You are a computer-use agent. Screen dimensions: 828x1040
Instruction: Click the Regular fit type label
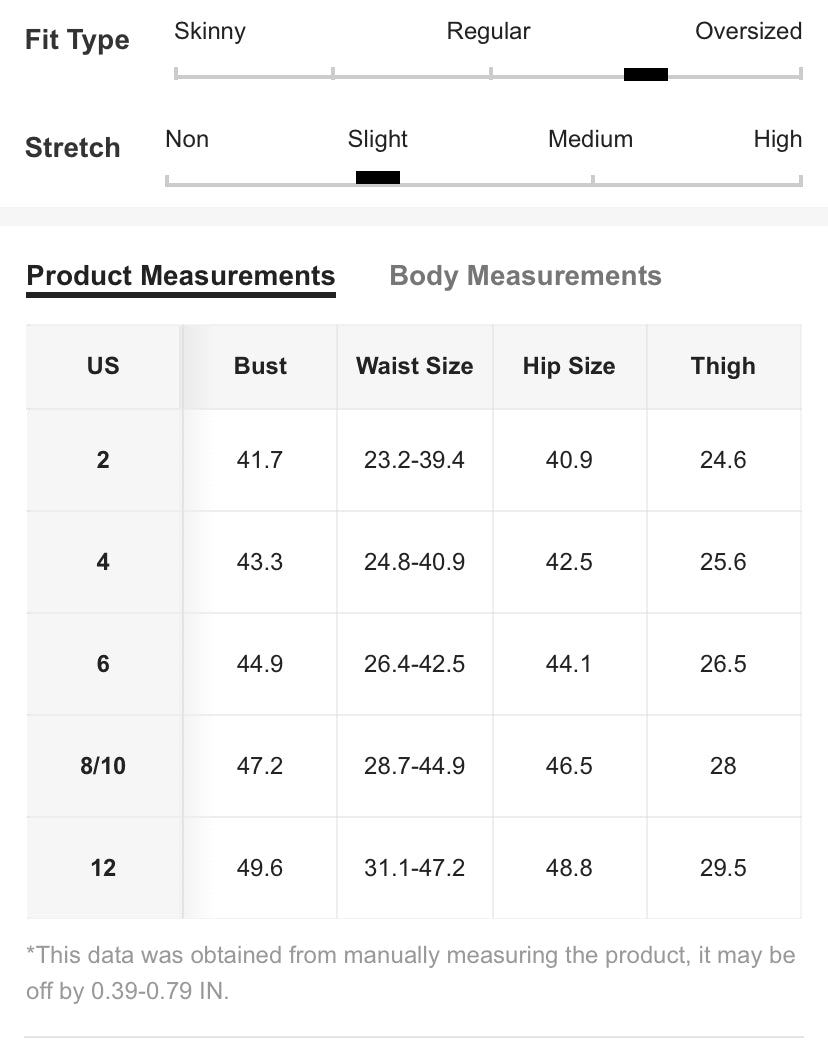(x=488, y=31)
